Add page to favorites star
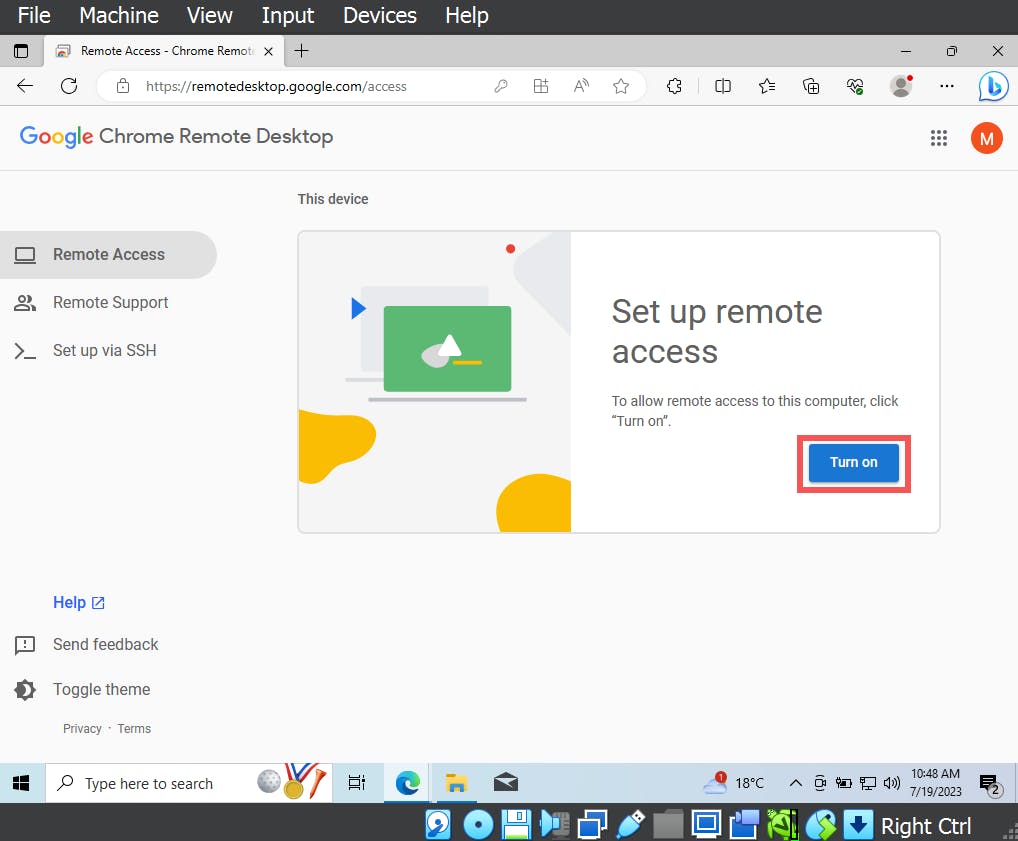 coord(621,86)
